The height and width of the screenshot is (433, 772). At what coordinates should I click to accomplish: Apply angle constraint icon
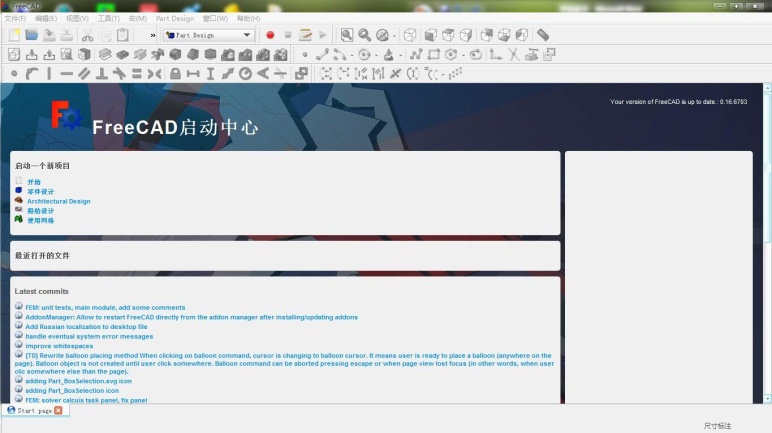tap(263, 74)
